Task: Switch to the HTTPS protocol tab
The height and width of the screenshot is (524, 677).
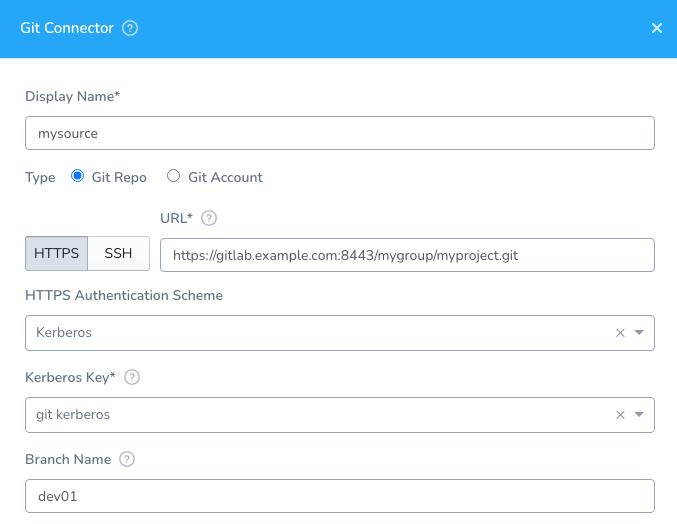Action: click(57, 253)
